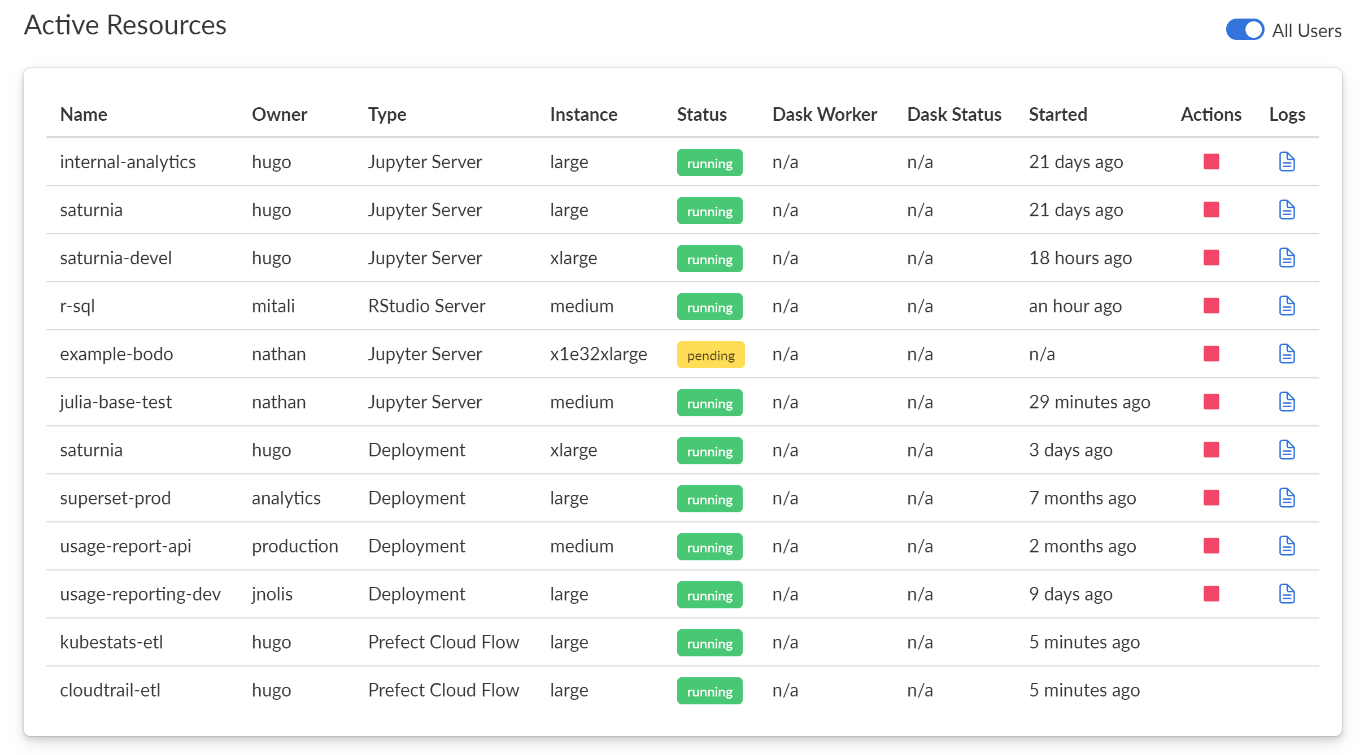Image resolution: width=1364 pixels, height=755 pixels.
Task: Stop the usage-reporting-dev deployment
Action: (1211, 594)
